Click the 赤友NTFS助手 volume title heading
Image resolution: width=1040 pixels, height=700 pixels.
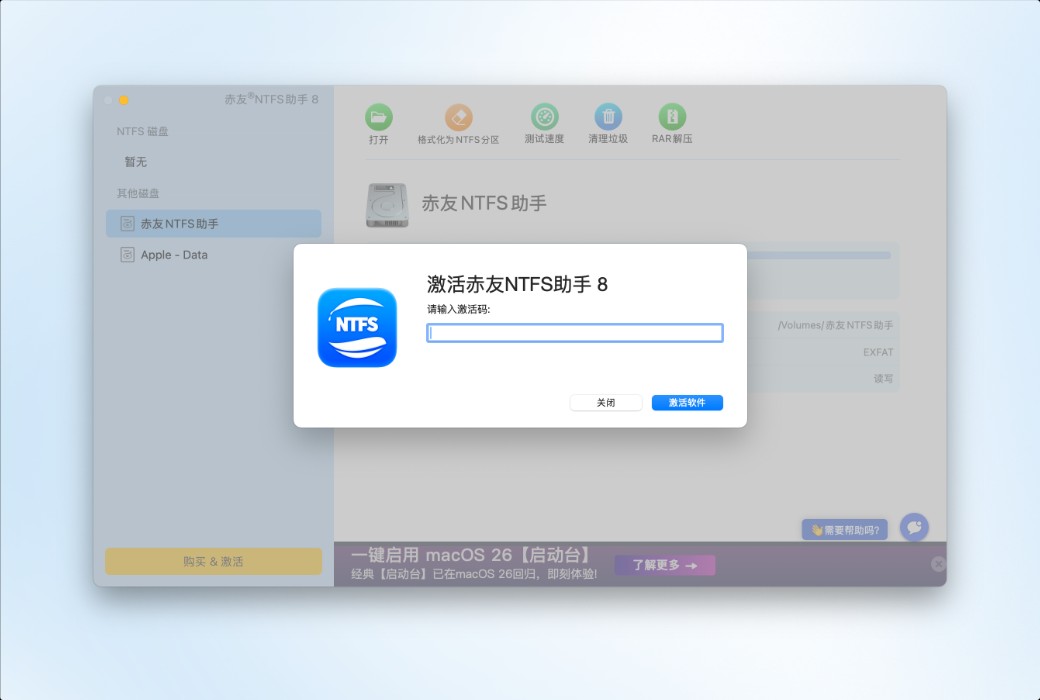[484, 203]
